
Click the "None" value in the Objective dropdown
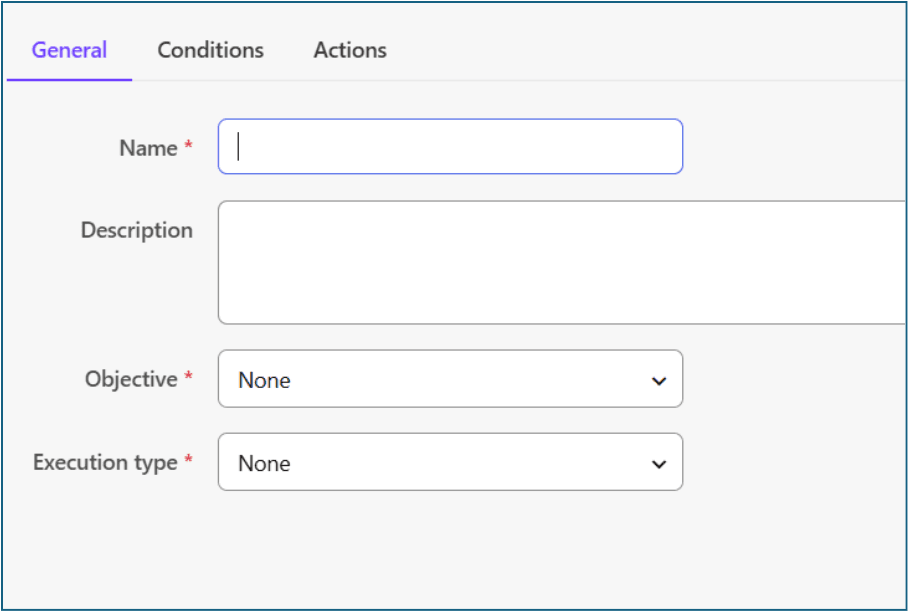(x=264, y=380)
